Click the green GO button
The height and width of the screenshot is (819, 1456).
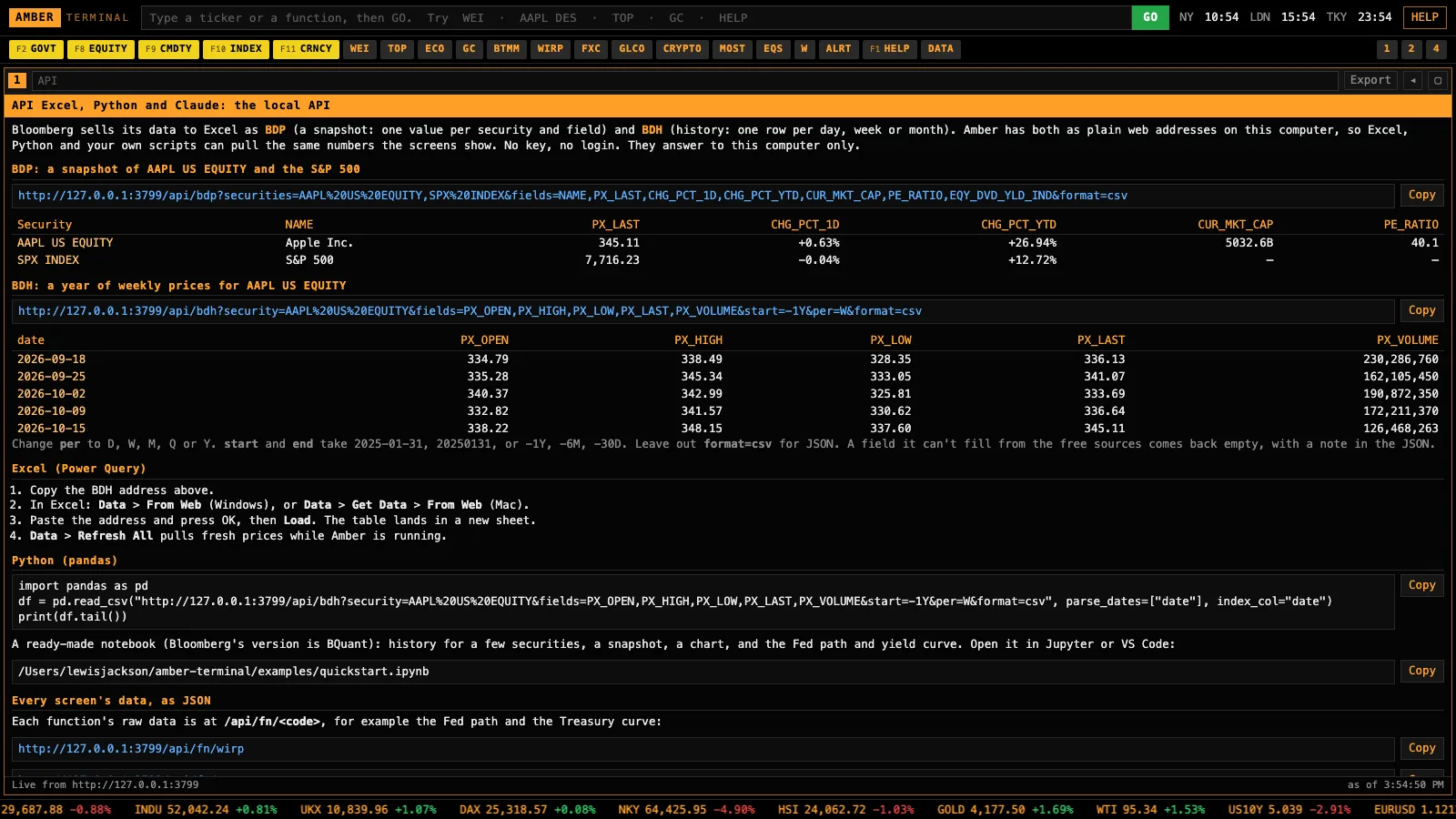(1150, 17)
